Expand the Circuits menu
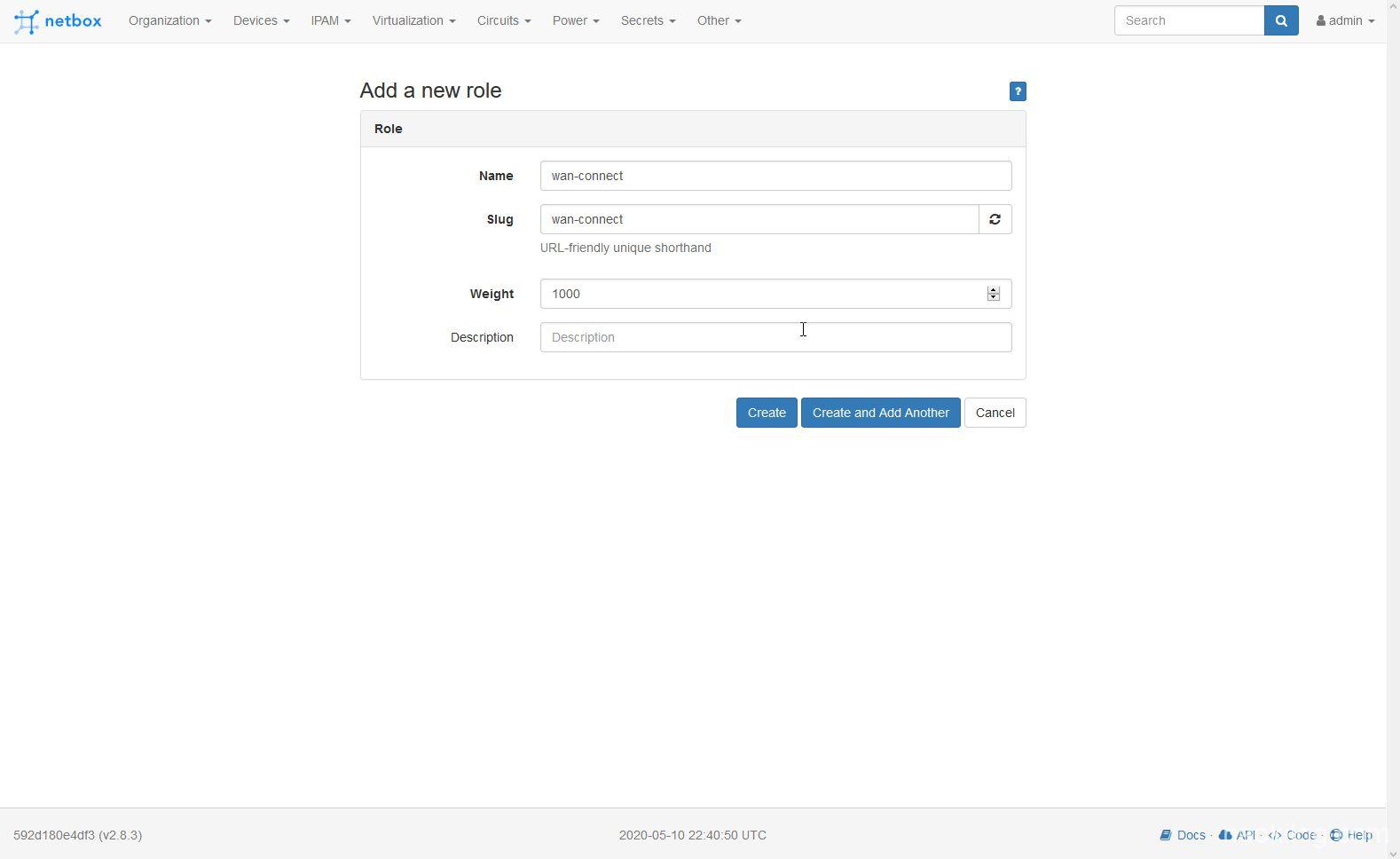 click(x=504, y=20)
